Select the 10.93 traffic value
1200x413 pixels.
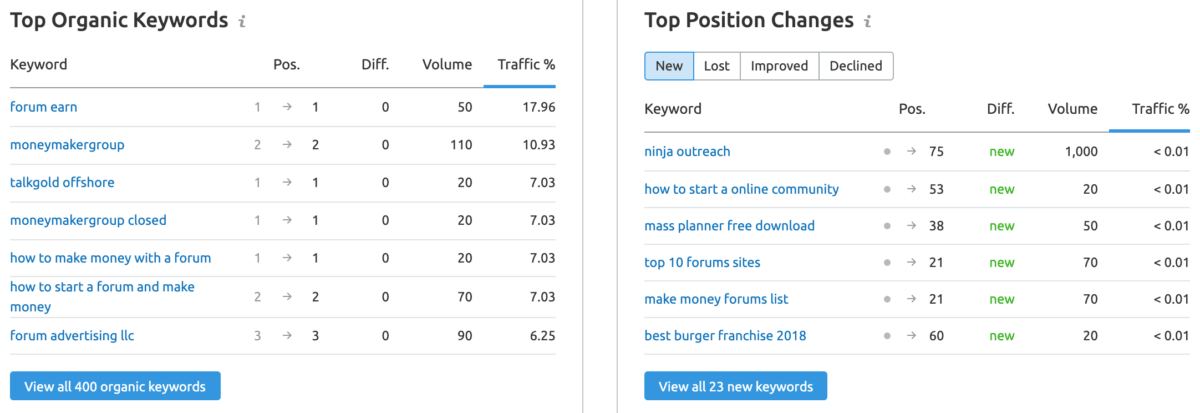pos(538,145)
